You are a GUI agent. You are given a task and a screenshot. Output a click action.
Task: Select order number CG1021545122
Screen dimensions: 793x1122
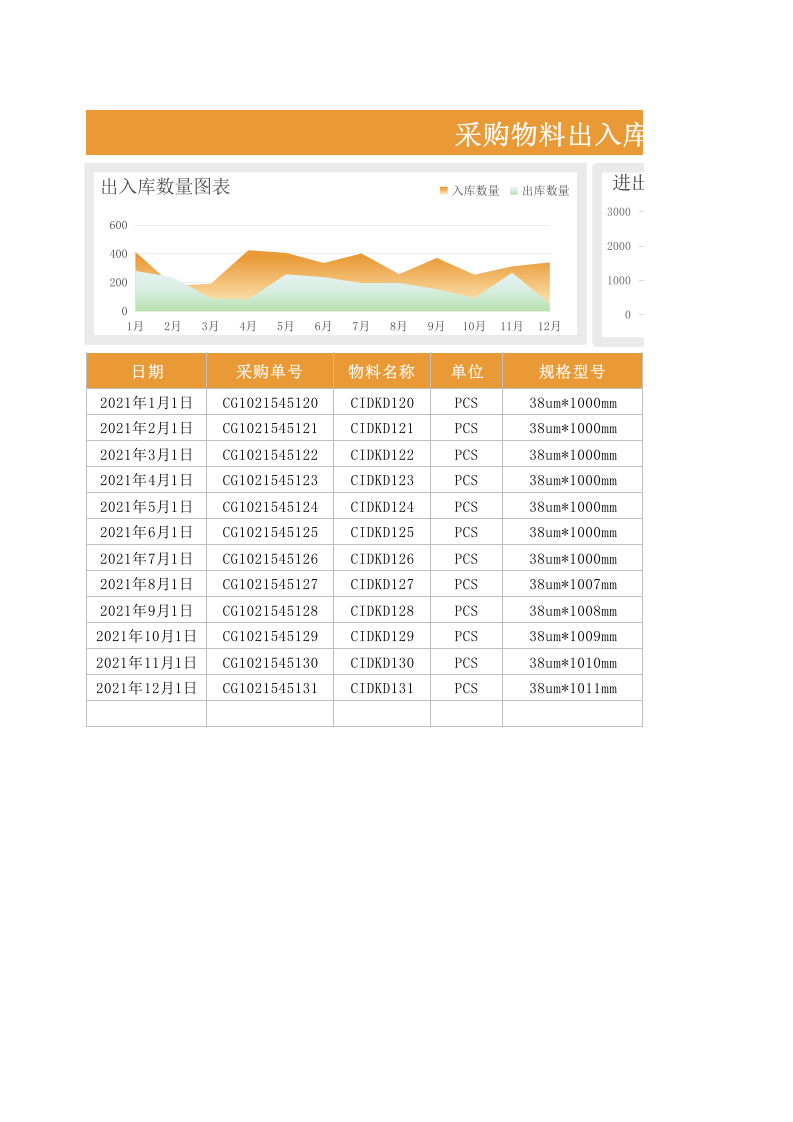(x=270, y=454)
